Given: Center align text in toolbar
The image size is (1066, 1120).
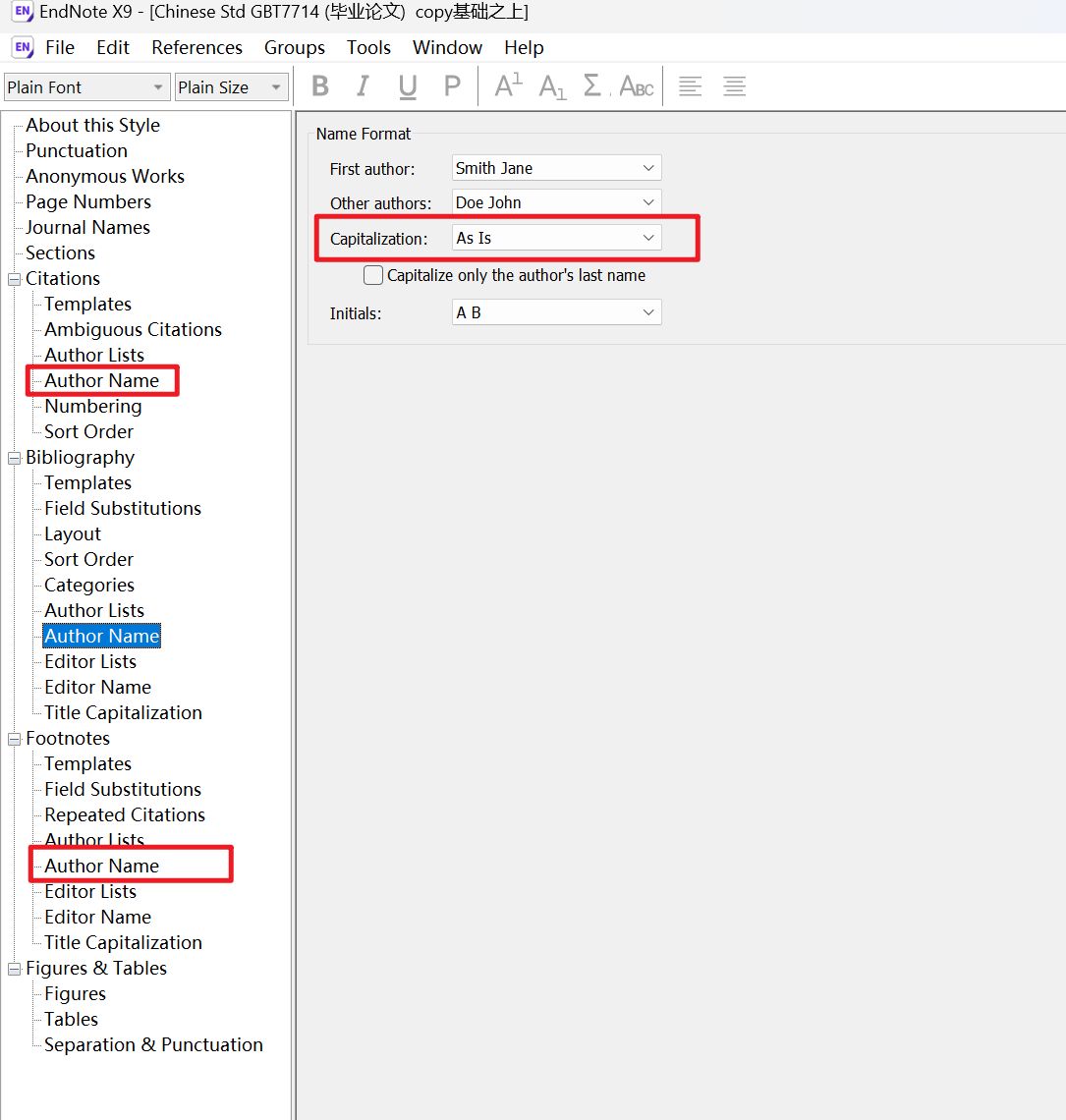Looking at the screenshot, I should click(735, 86).
